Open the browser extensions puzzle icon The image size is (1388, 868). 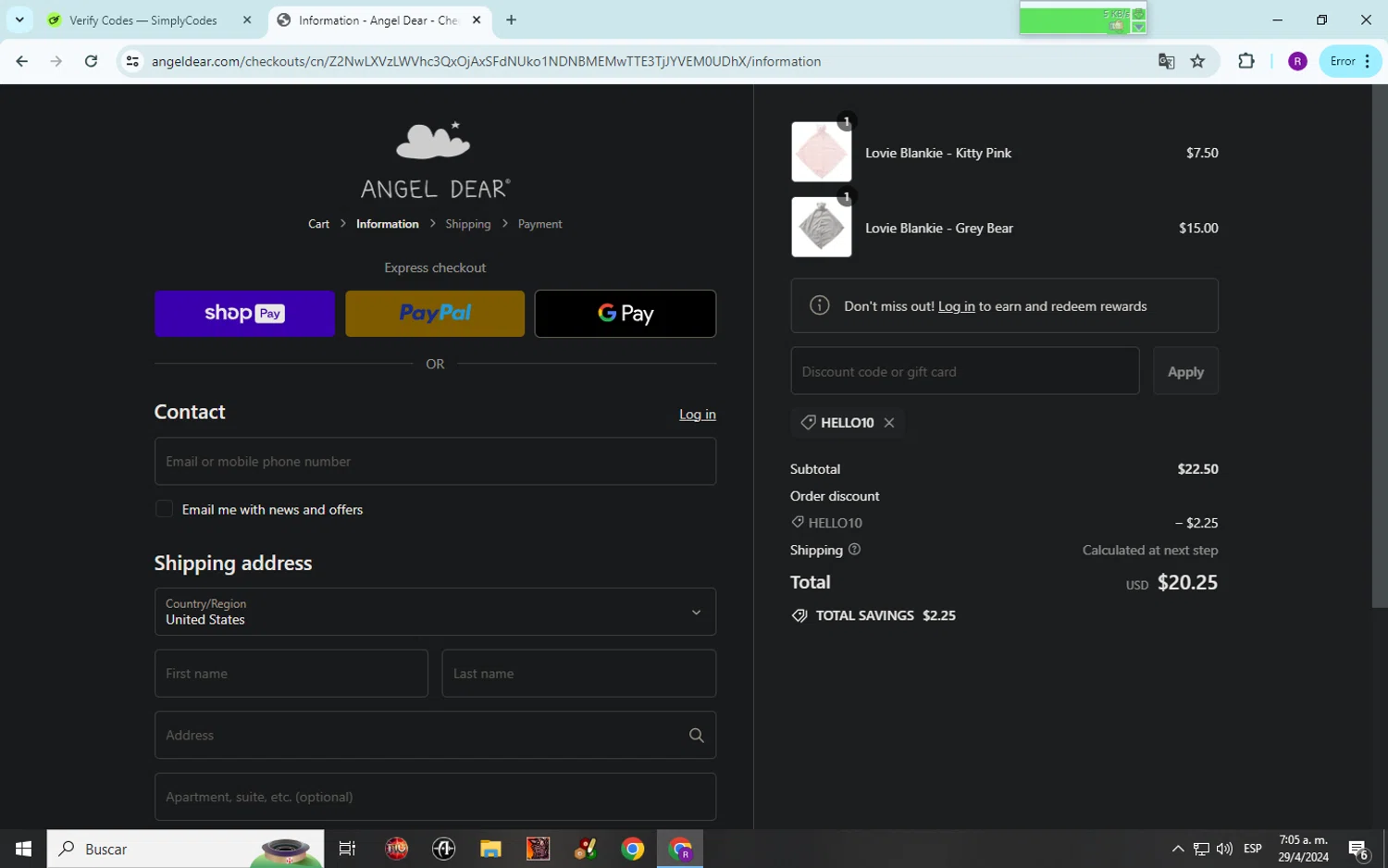coord(1246,61)
